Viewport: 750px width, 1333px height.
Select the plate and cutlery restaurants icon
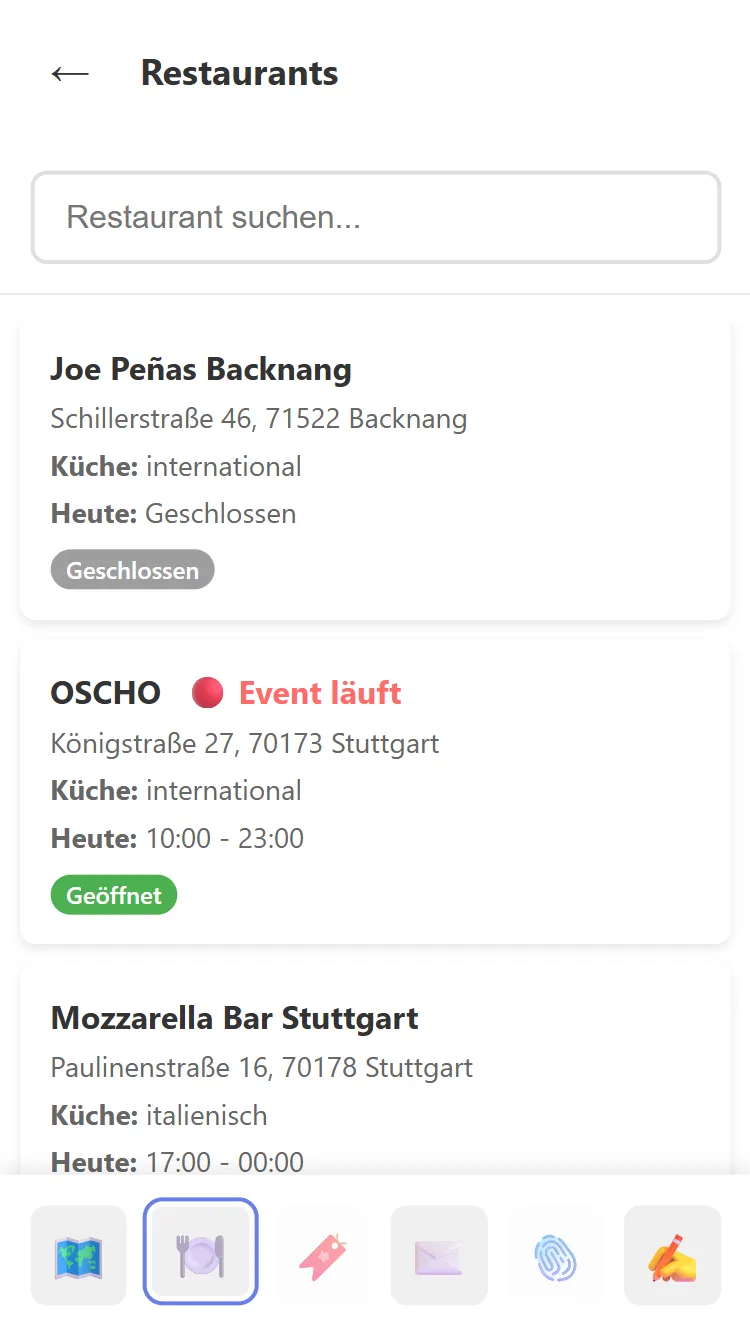(x=201, y=1255)
